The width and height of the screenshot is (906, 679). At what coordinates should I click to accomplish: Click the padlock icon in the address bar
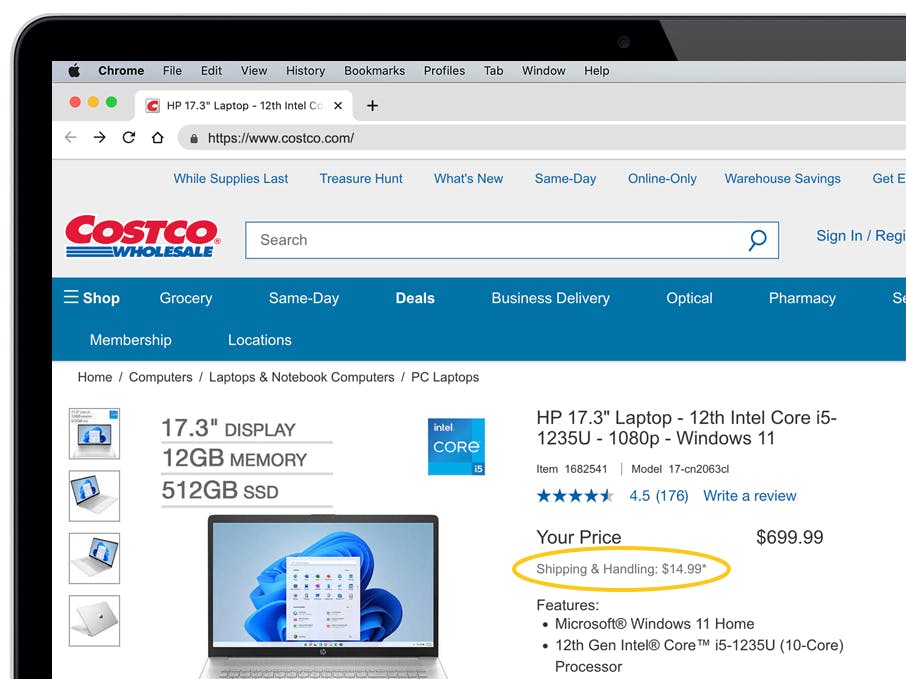[x=194, y=139]
